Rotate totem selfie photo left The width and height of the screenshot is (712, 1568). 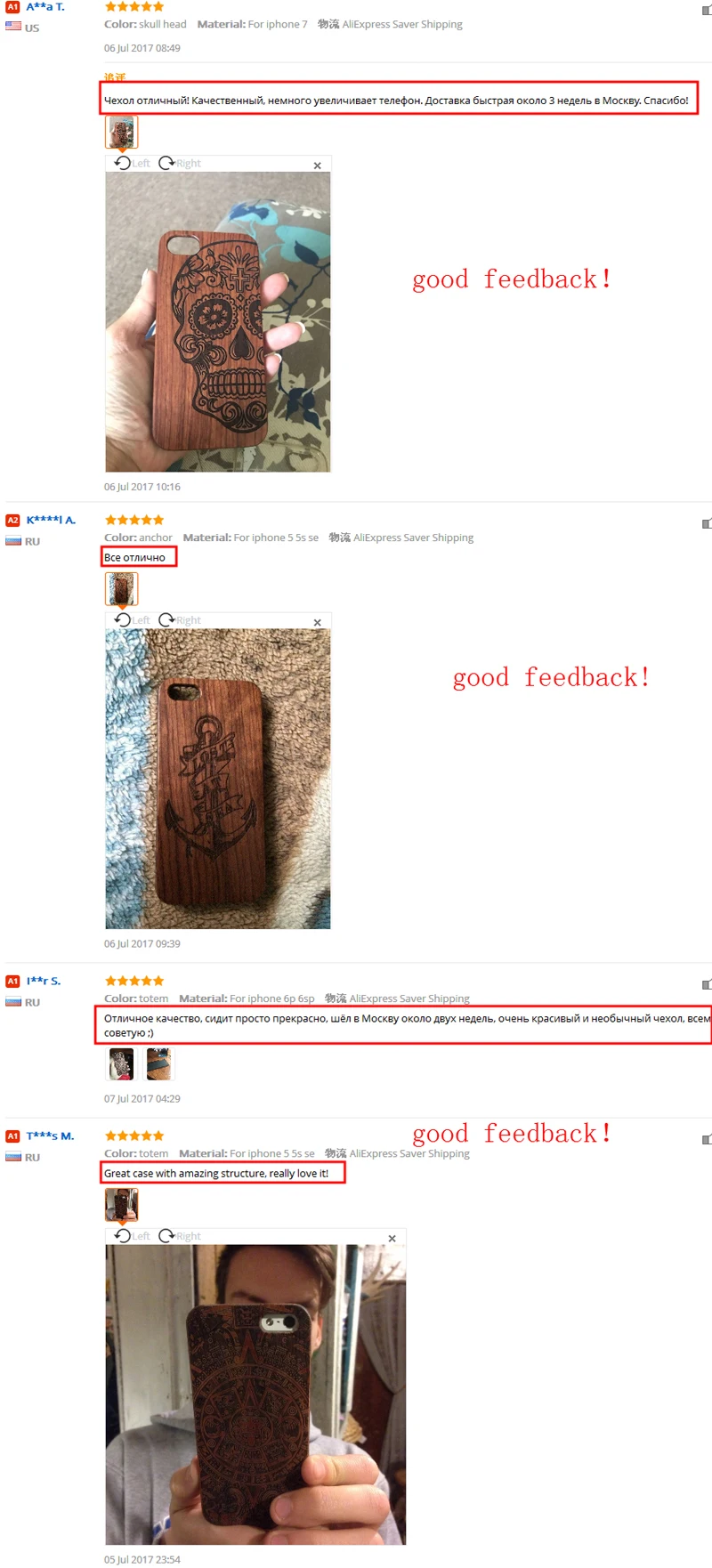[132, 1235]
